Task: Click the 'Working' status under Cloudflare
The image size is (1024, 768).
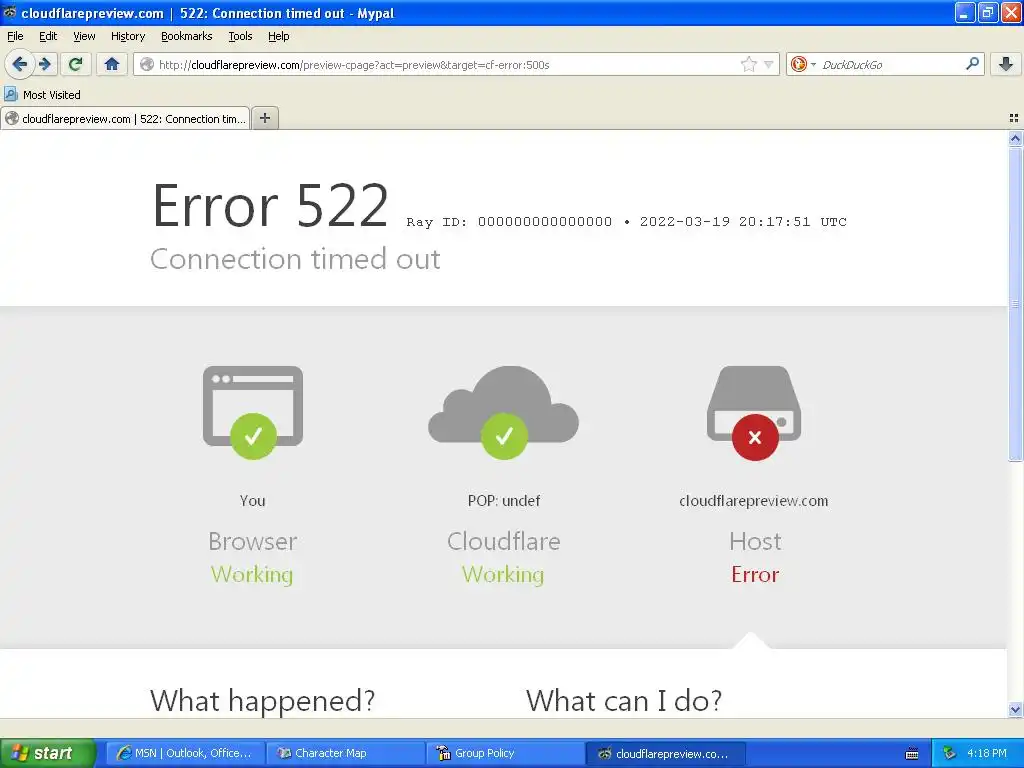Action: click(503, 575)
